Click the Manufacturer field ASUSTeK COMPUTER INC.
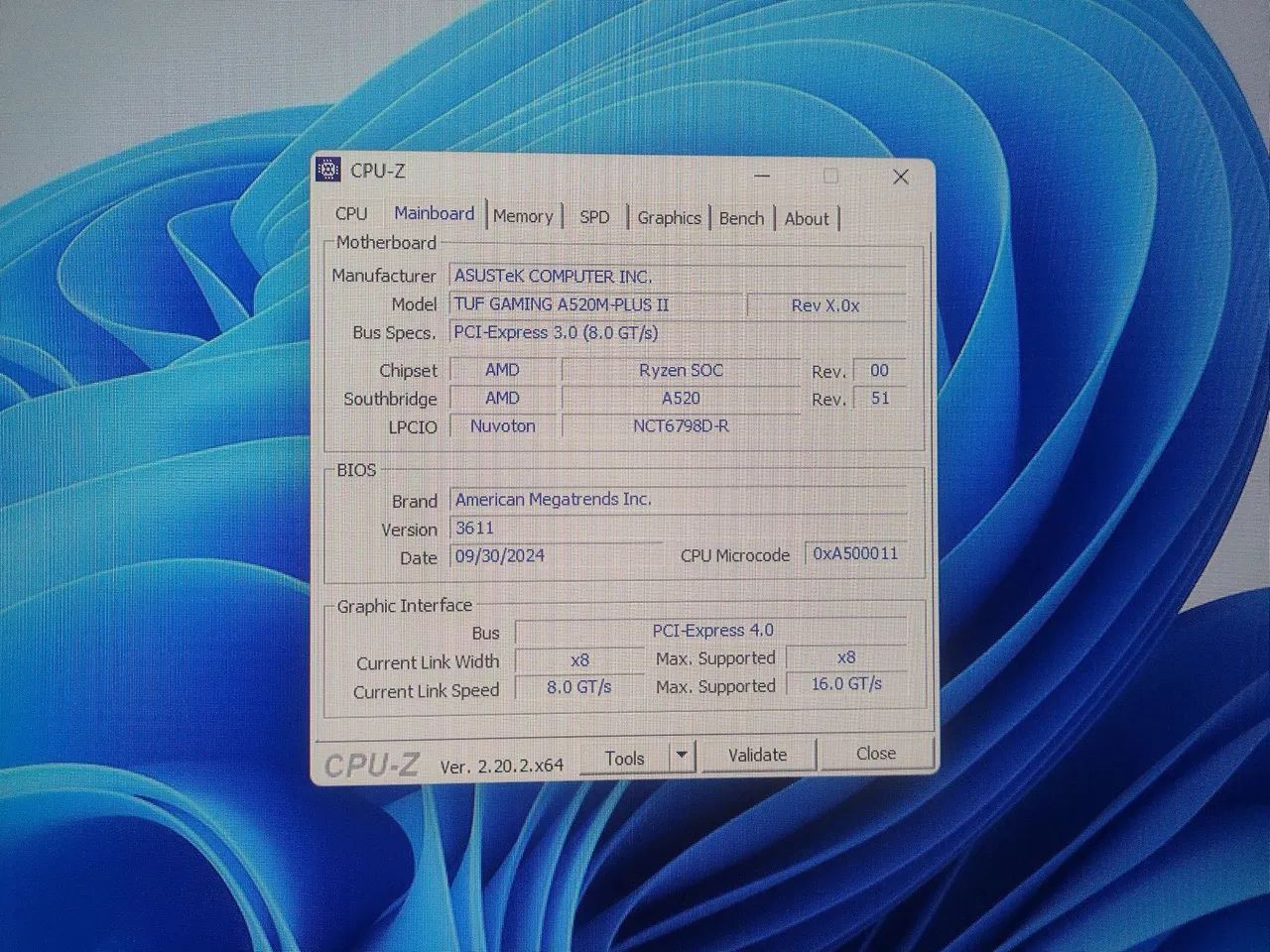1270x952 pixels. pos(678,277)
